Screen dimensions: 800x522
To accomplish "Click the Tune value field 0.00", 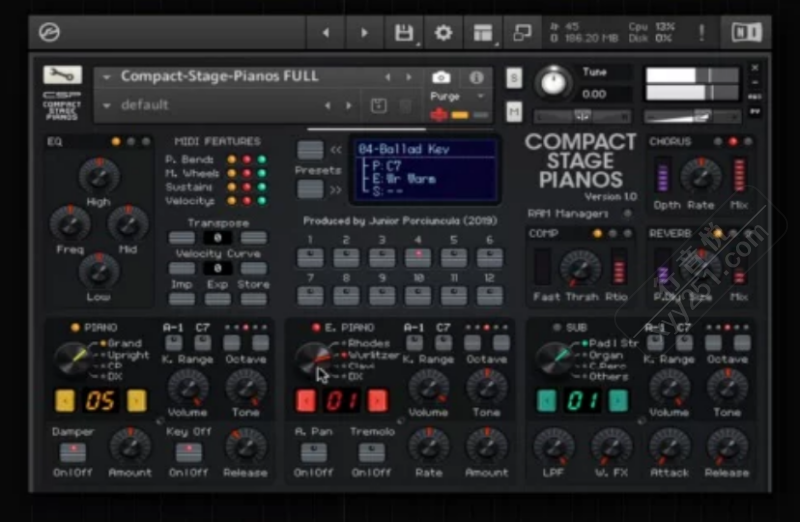I will point(605,94).
